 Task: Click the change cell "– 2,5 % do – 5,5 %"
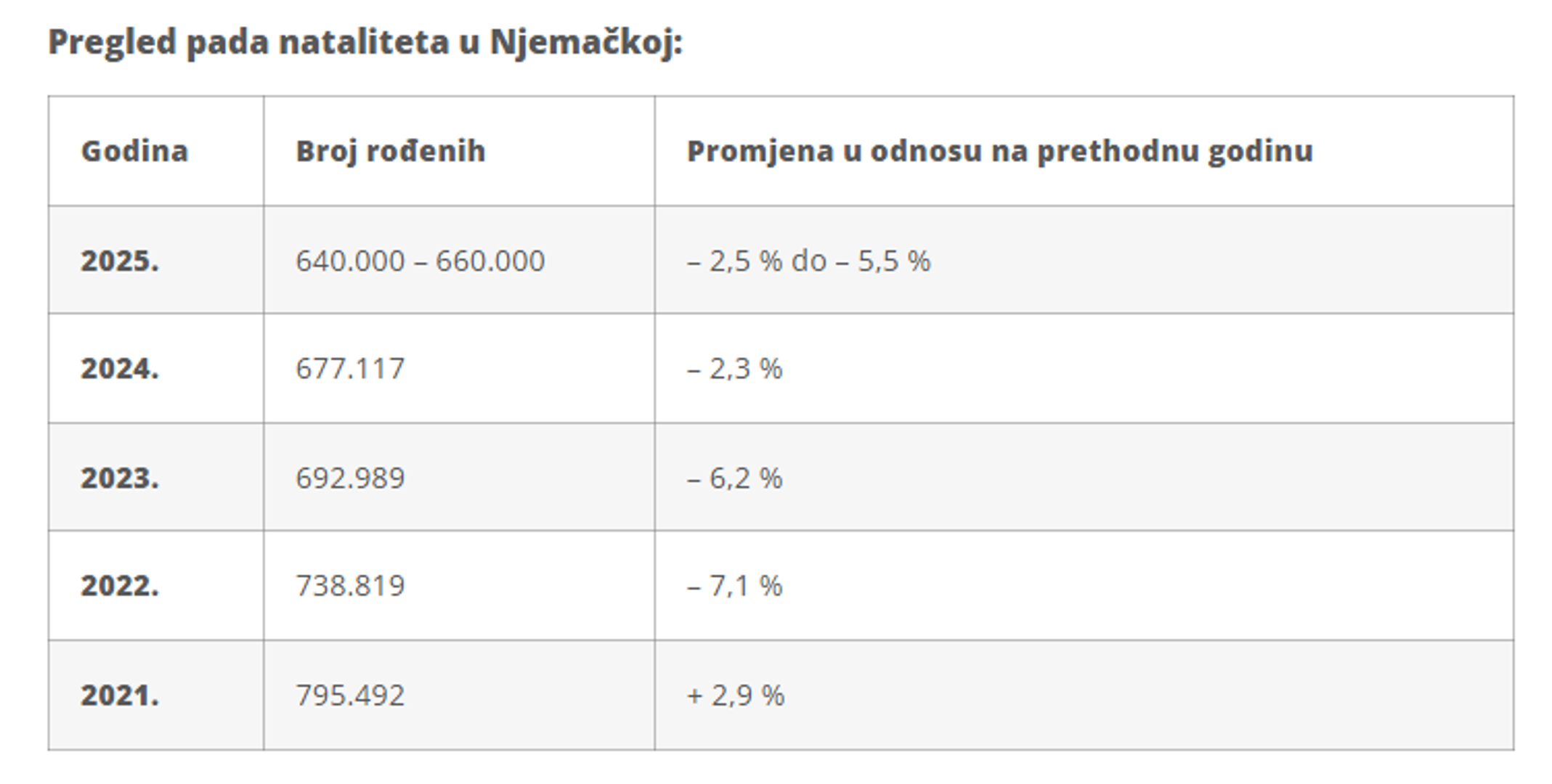(x=808, y=261)
